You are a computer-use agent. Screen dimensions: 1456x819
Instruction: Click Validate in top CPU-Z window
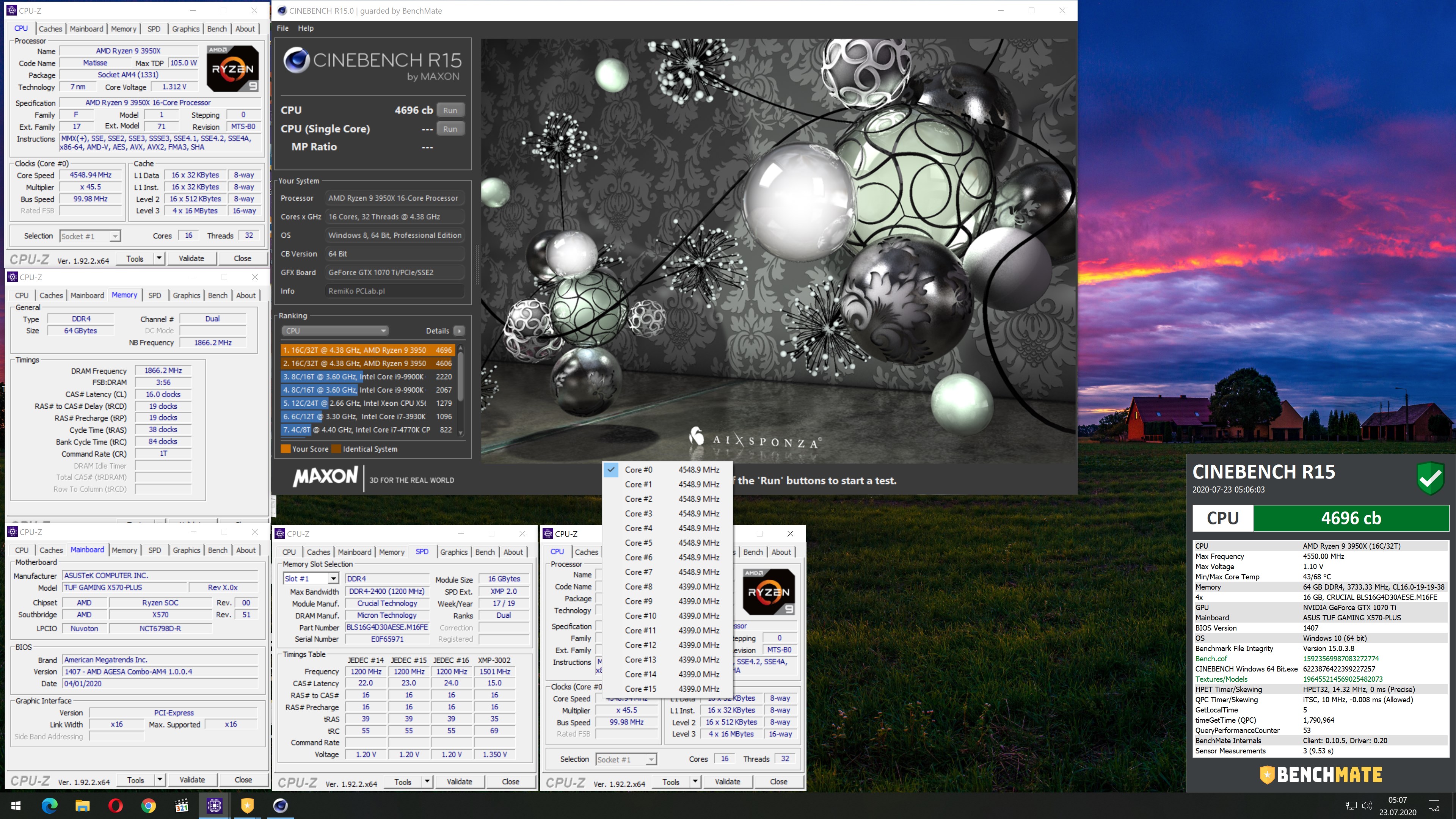(x=191, y=258)
